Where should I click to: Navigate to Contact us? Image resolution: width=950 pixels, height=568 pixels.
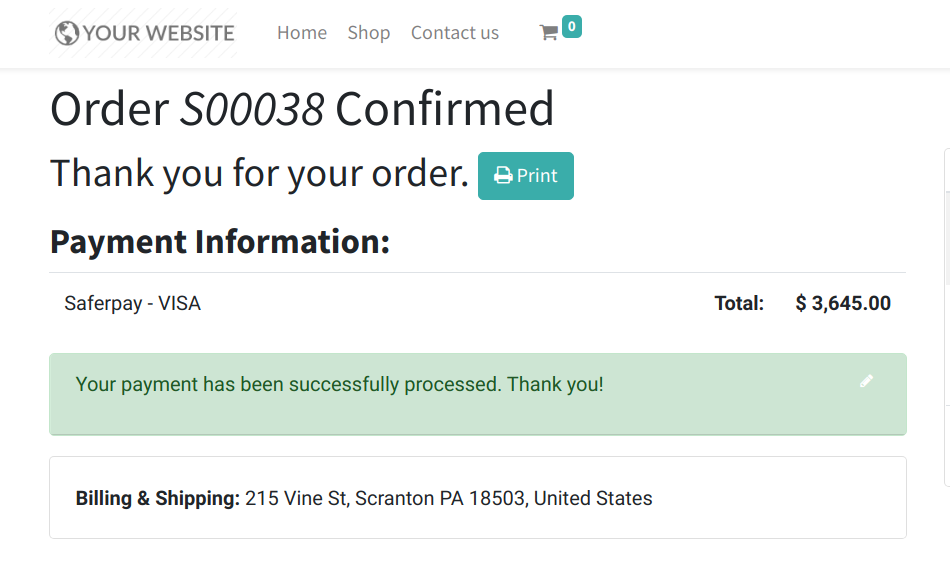click(x=455, y=33)
